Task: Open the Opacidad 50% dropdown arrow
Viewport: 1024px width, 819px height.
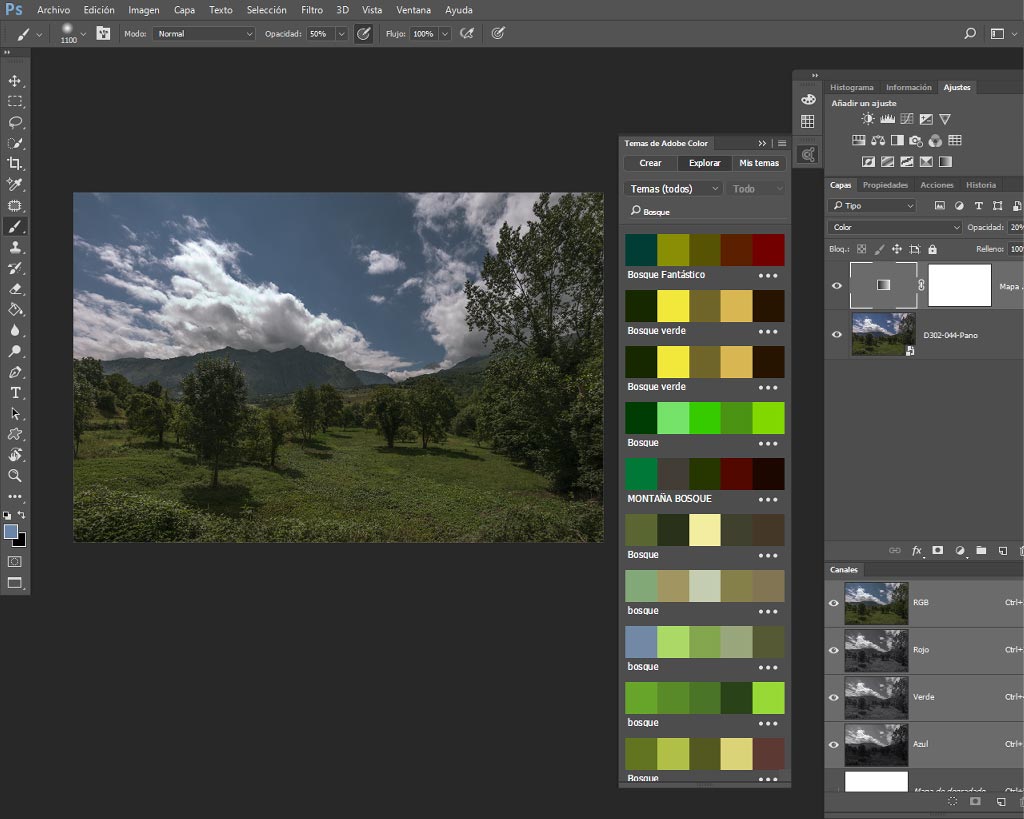Action: (341, 33)
